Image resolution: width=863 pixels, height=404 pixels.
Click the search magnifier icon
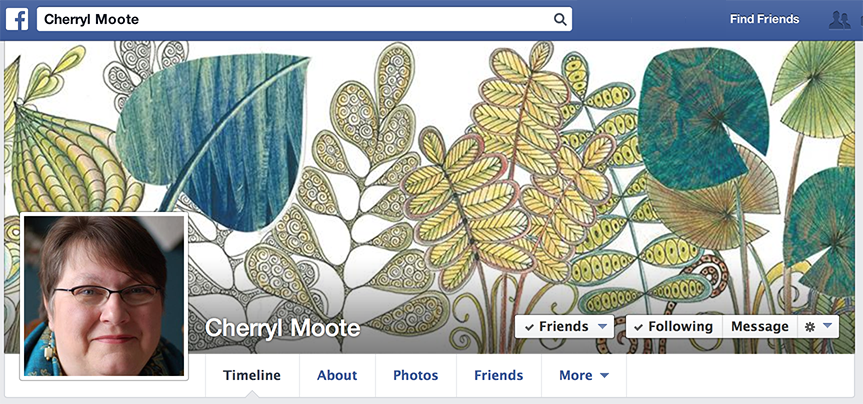[x=560, y=20]
